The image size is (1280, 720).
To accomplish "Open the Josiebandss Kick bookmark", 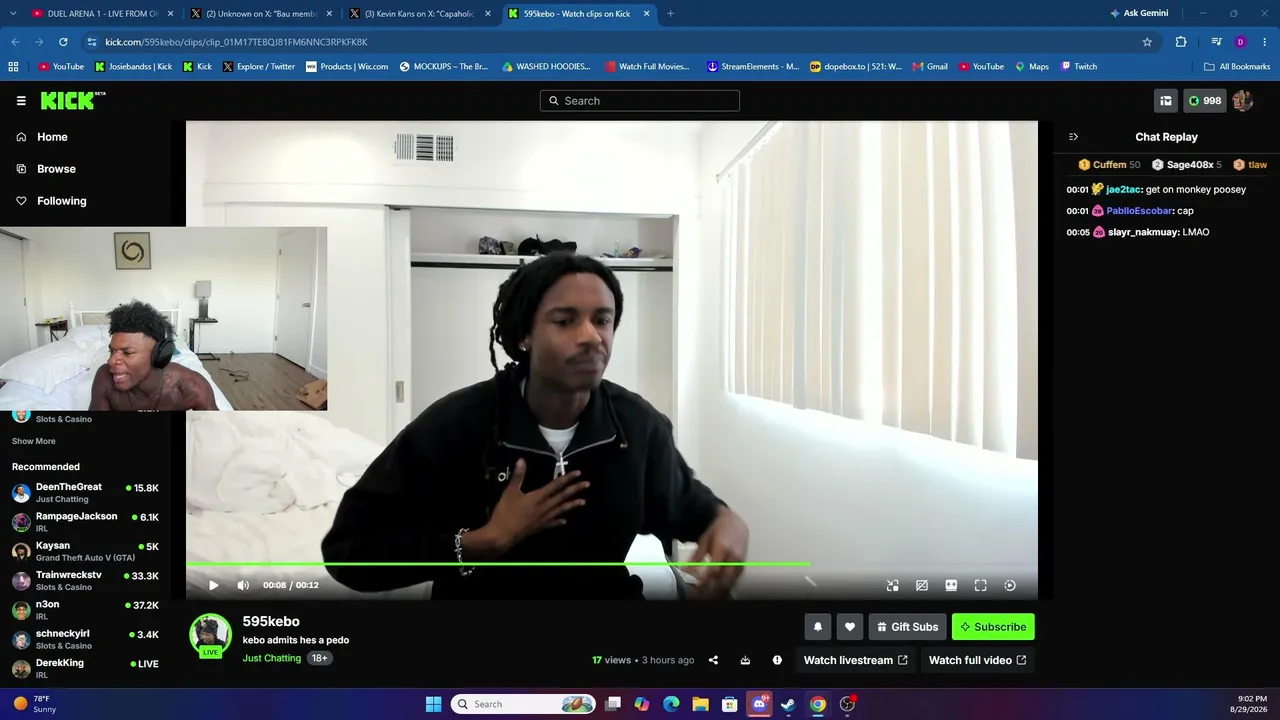I will (134, 67).
